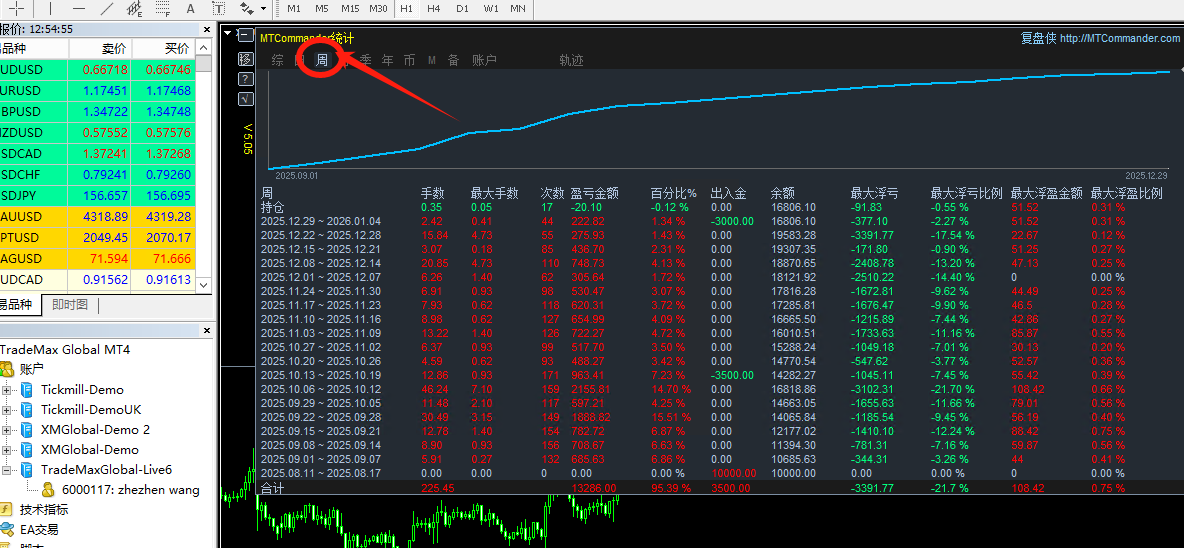Select the text label tool

click(218, 8)
